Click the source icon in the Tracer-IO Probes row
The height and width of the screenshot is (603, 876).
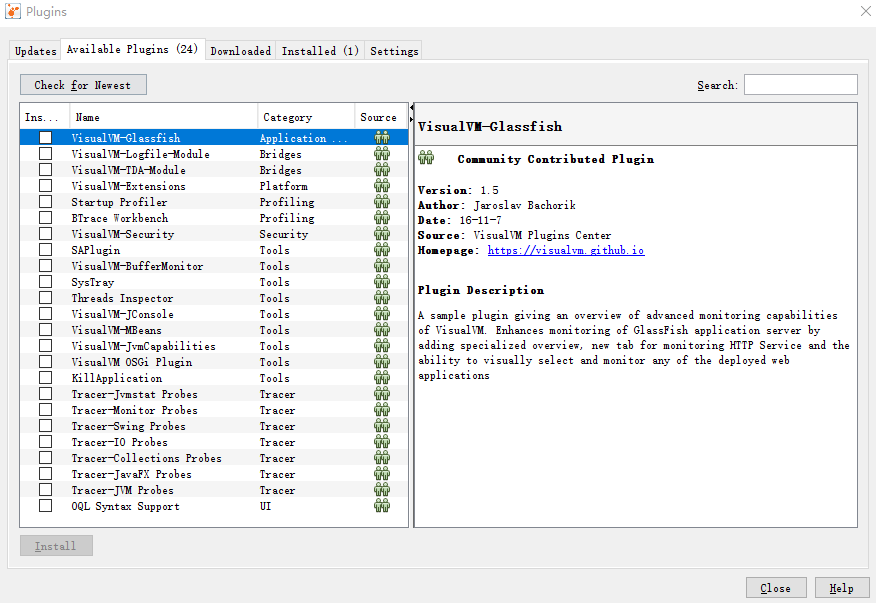click(x=382, y=442)
